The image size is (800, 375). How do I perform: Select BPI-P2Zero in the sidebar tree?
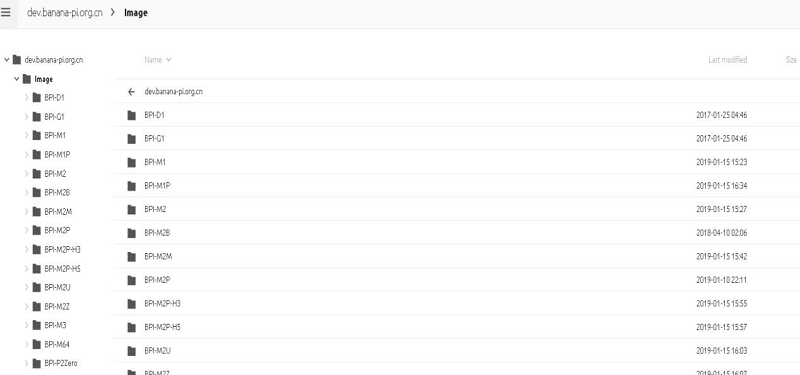[x=61, y=363]
